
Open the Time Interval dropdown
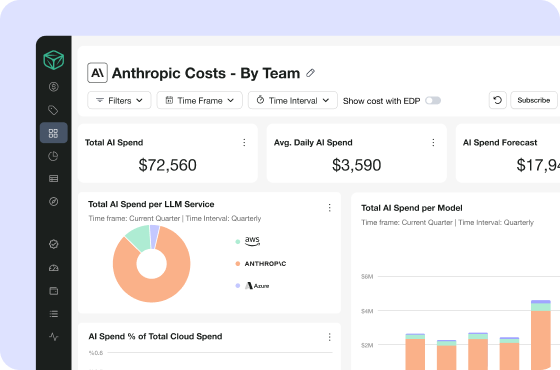tap(293, 100)
